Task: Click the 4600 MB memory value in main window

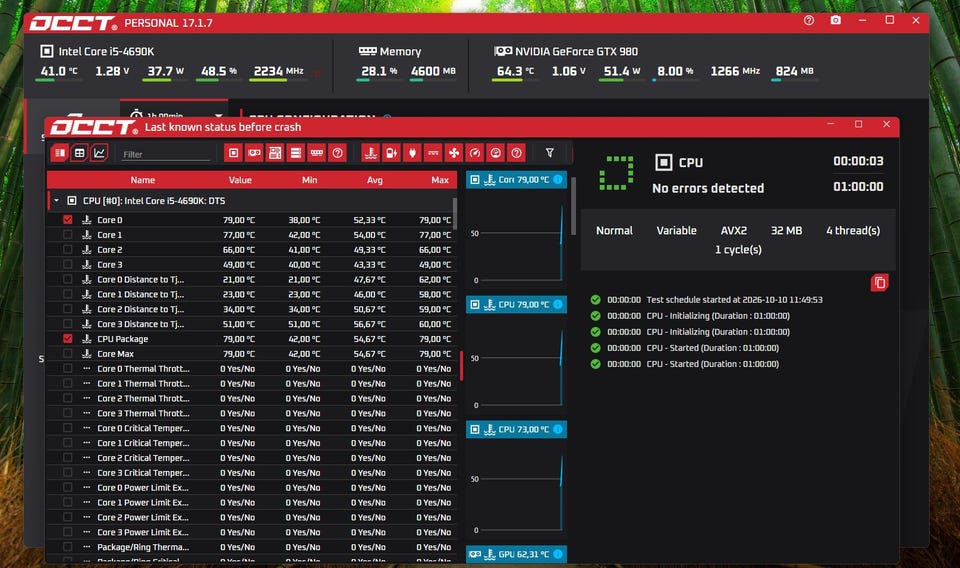Action: (x=433, y=71)
